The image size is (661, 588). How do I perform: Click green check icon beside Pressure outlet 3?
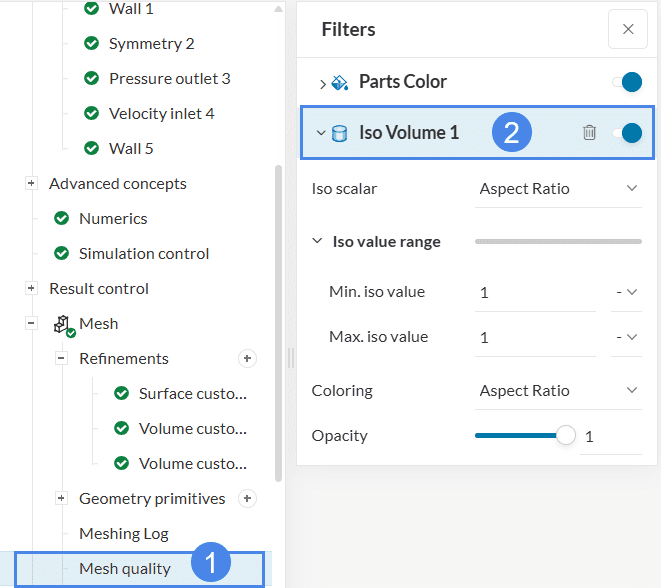click(91, 78)
